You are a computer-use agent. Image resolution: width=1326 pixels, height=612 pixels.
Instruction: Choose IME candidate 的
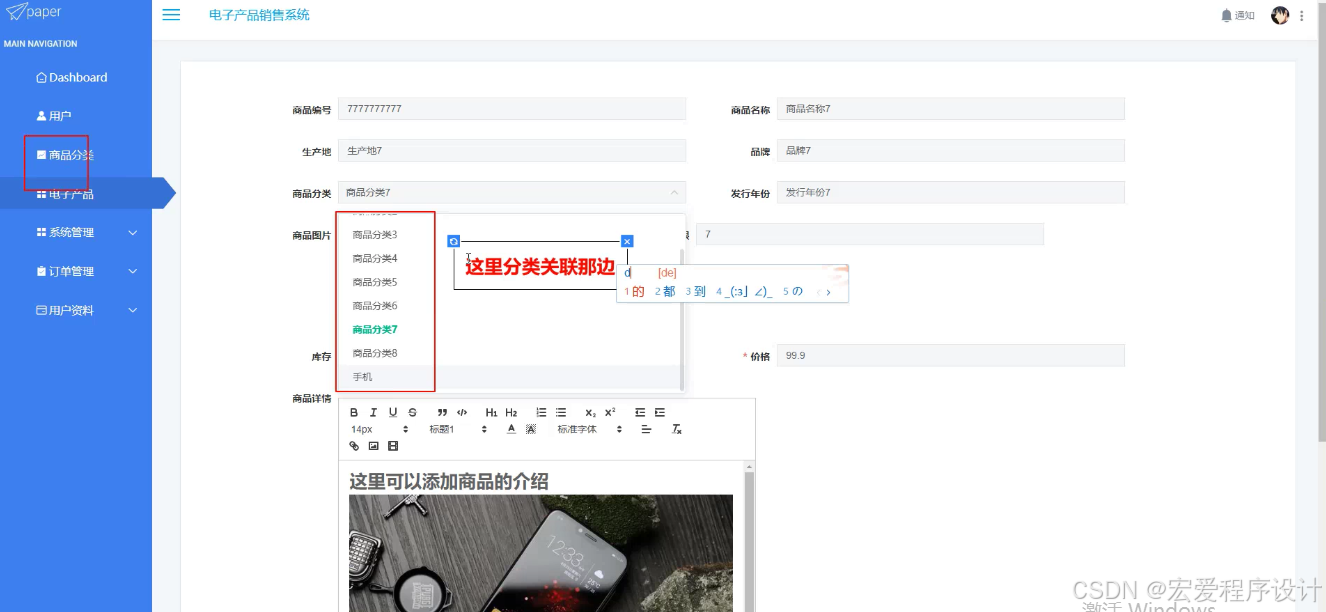(x=635, y=292)
